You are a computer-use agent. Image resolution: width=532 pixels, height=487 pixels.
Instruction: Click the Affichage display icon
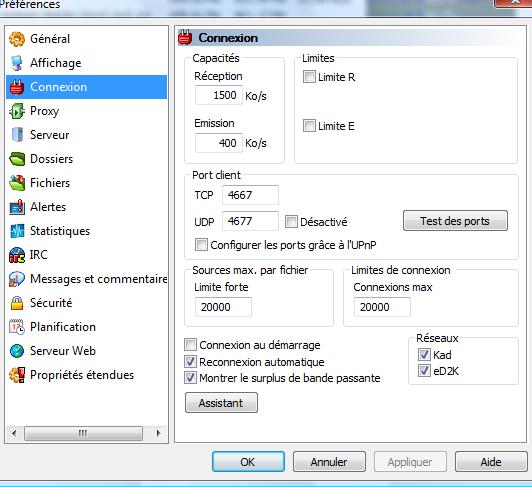[x=17, y=63]
